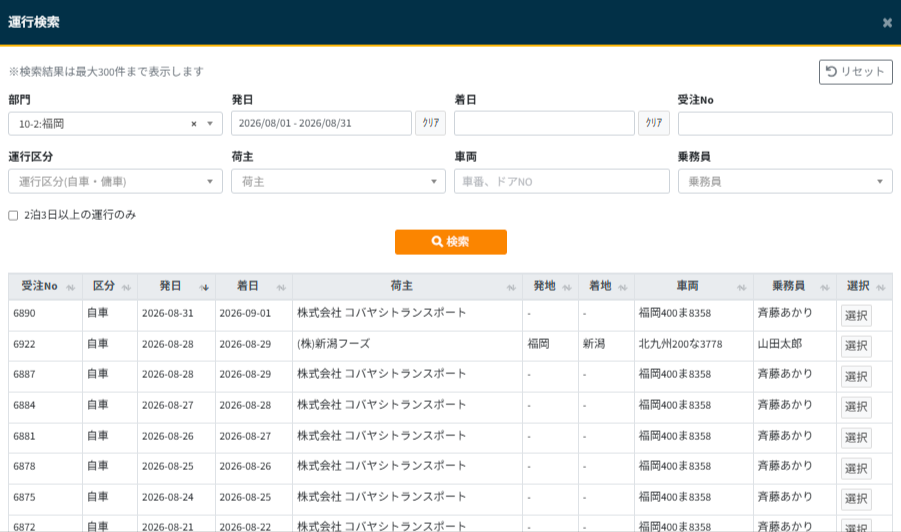901x532 pixels.
Task: Click 選択 button for order 6922
Action: (856, 346)
